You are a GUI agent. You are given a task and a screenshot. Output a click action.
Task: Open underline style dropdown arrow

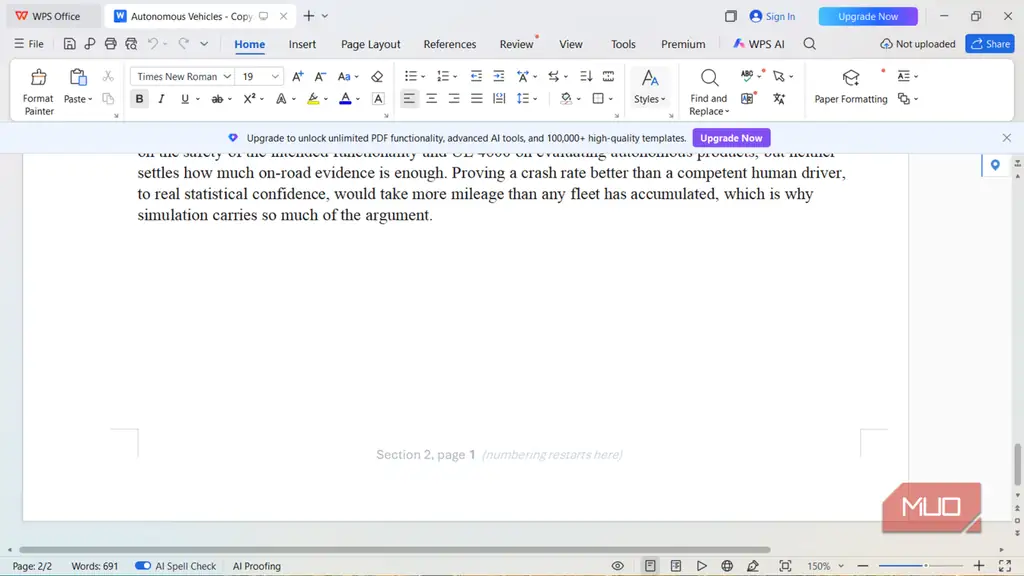[x=198, y=99]
